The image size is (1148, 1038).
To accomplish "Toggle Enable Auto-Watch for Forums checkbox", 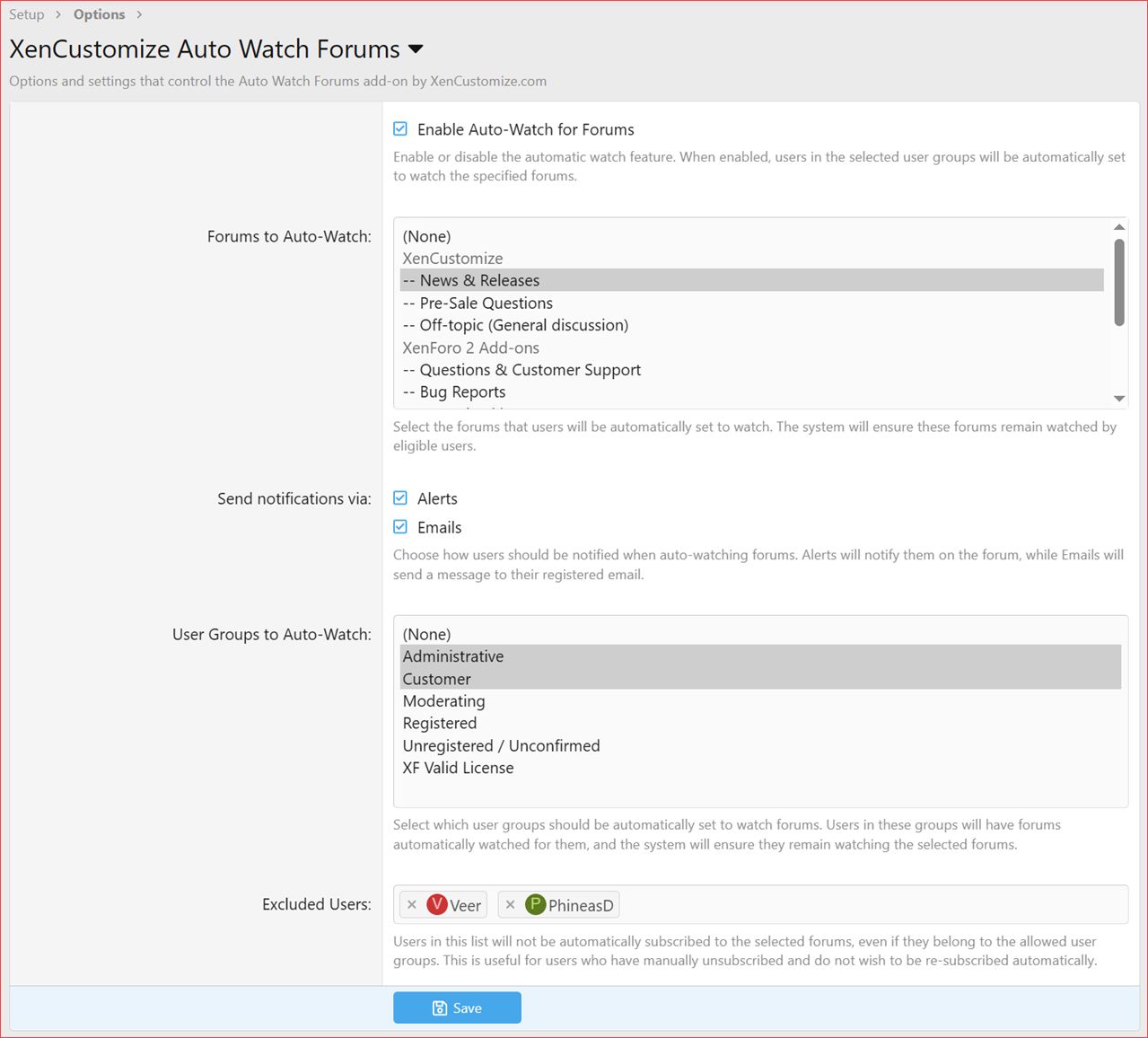I will click(x=400, y=129).
